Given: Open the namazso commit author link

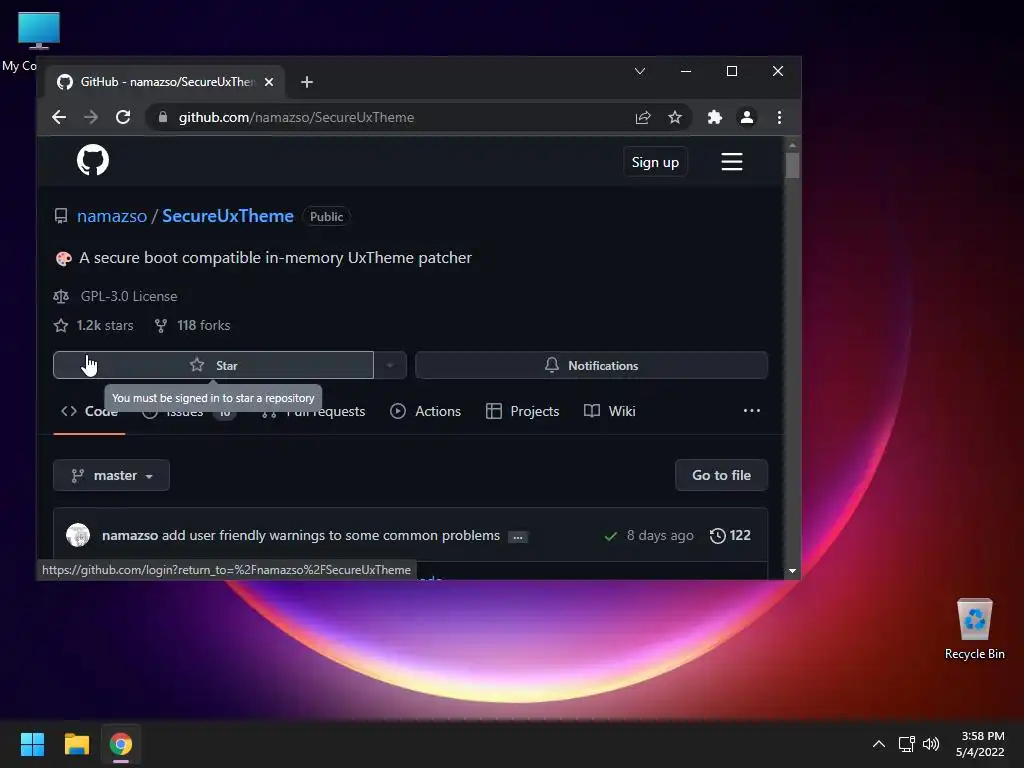Looking at the screenshot, I should [130, 536].
